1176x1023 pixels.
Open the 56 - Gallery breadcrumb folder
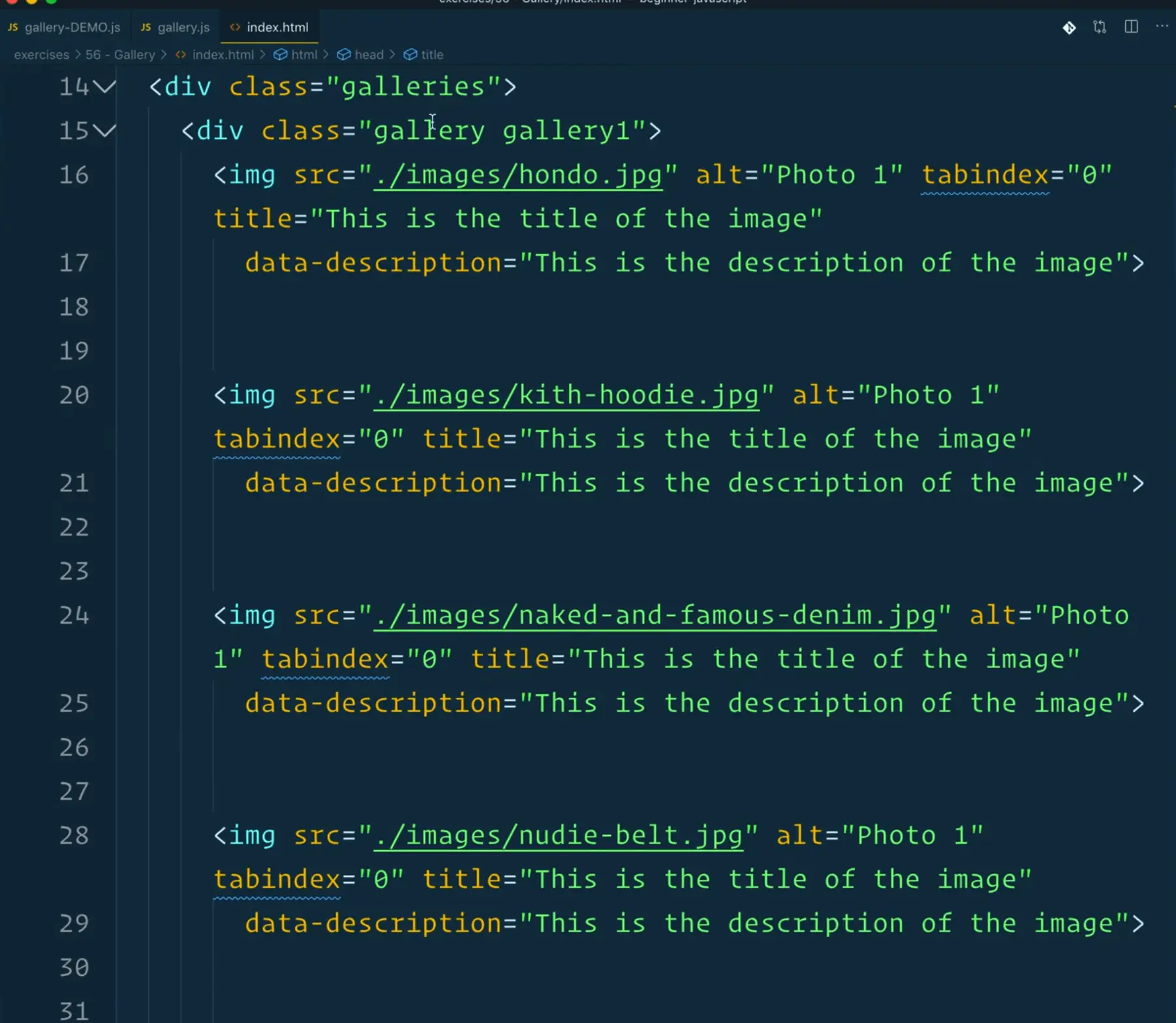pyautogui.click(x=120, y=55)
